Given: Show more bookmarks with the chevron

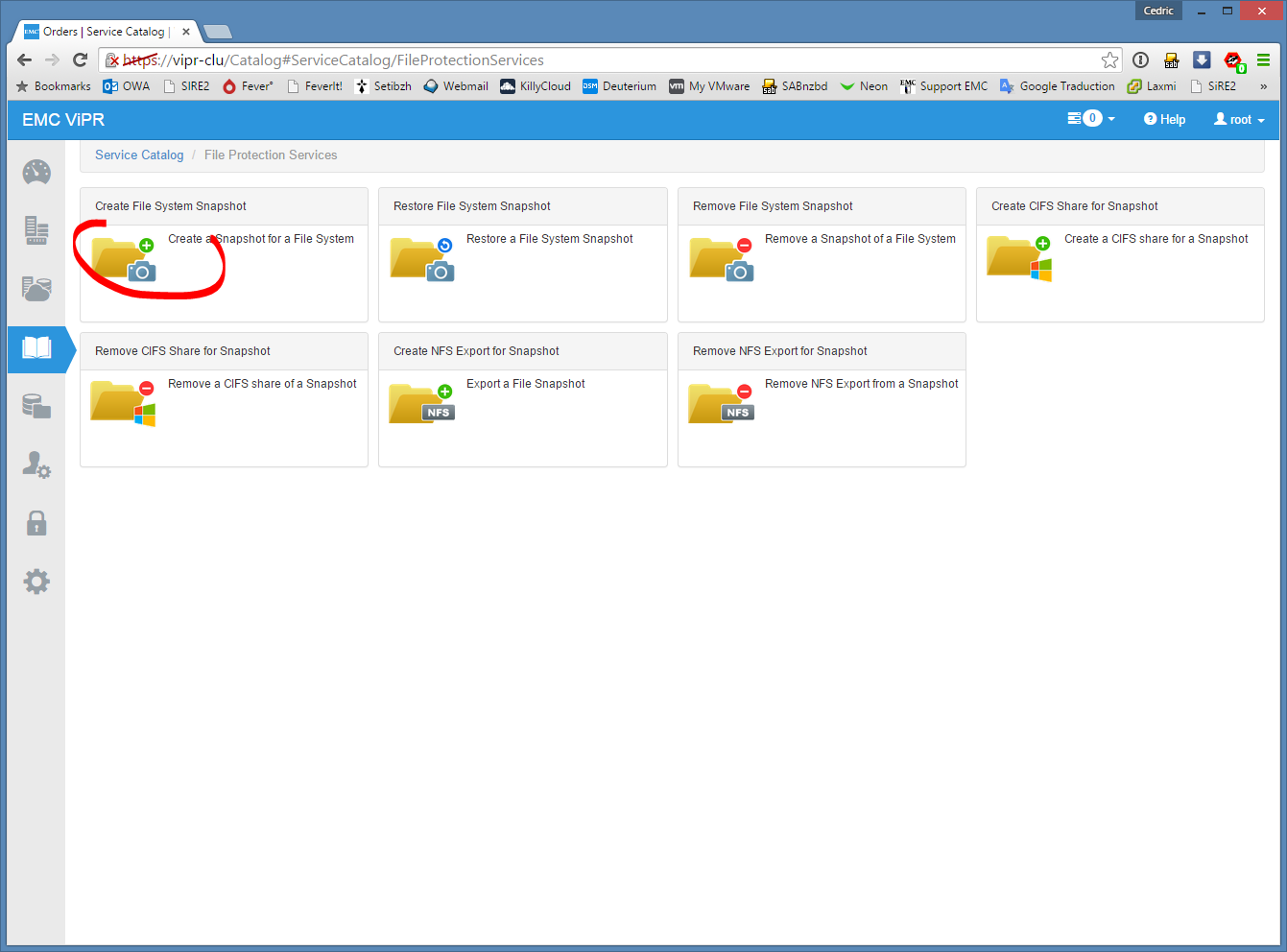Looking at the screenshot, I should click(1264, 86).
